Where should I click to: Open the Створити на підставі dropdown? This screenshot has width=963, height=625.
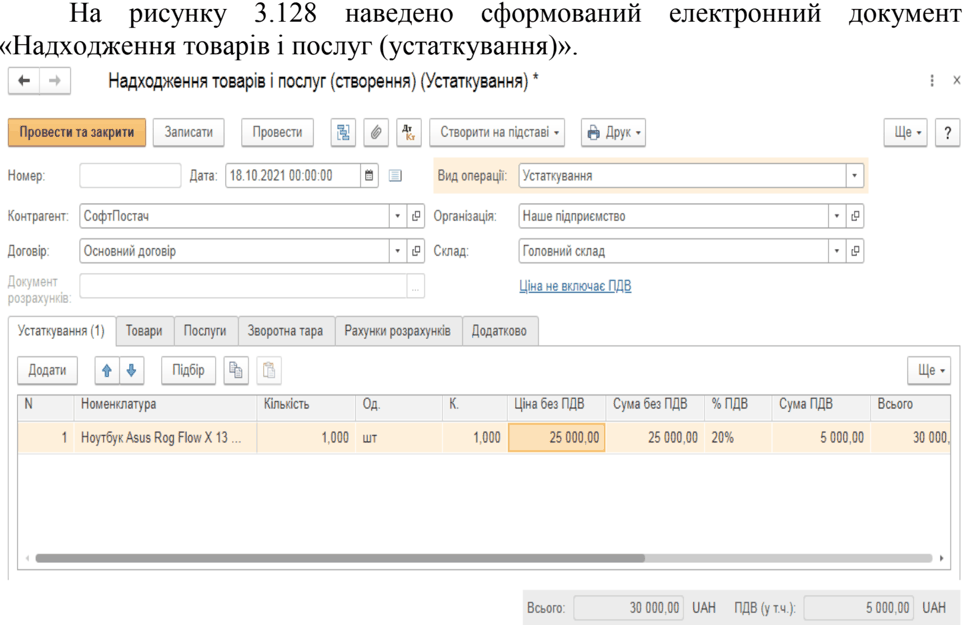(497, 132)
